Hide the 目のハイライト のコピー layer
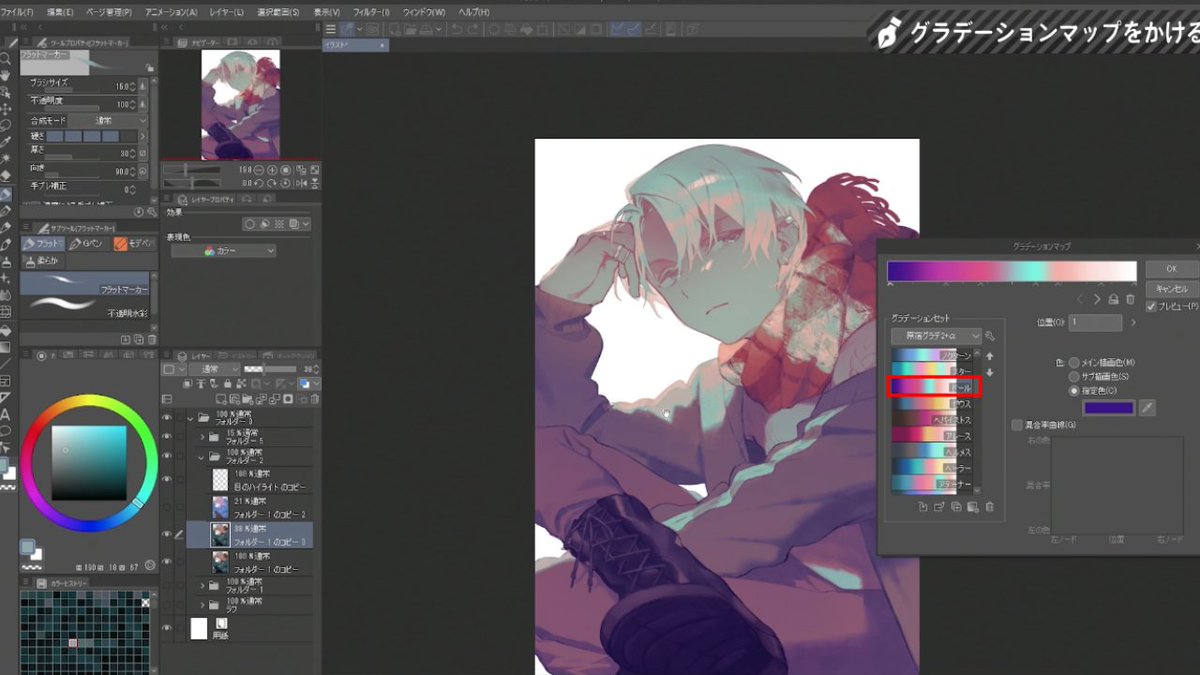Image resolution: width=1200 pixels, height=675 pixels. coord(167,480)
